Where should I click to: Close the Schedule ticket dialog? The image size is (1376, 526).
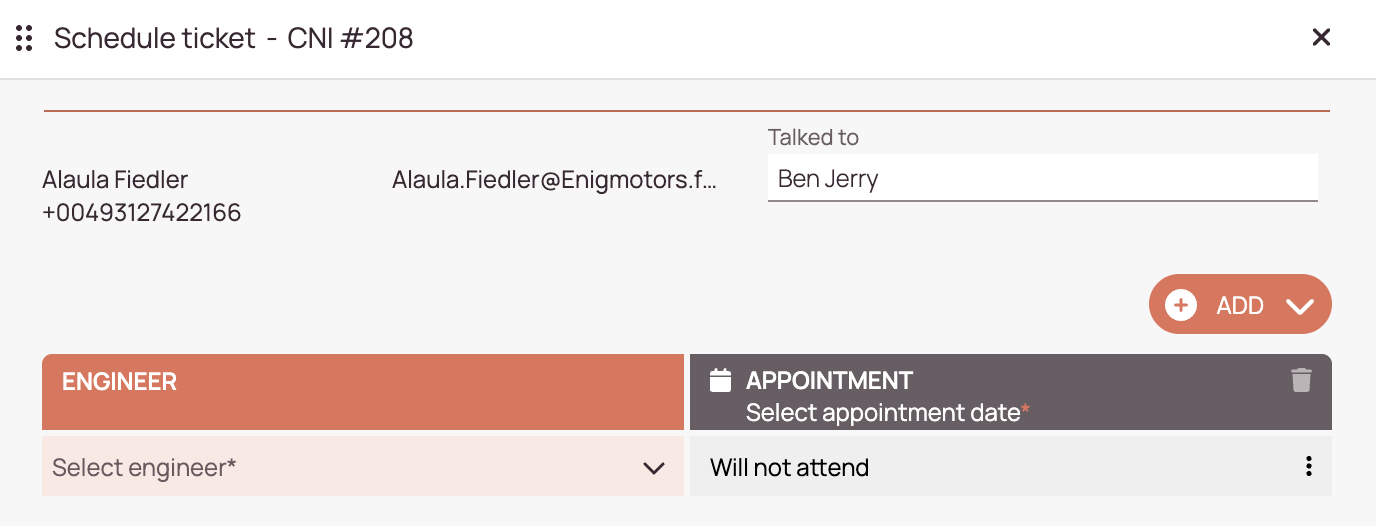pos(1321,38)
